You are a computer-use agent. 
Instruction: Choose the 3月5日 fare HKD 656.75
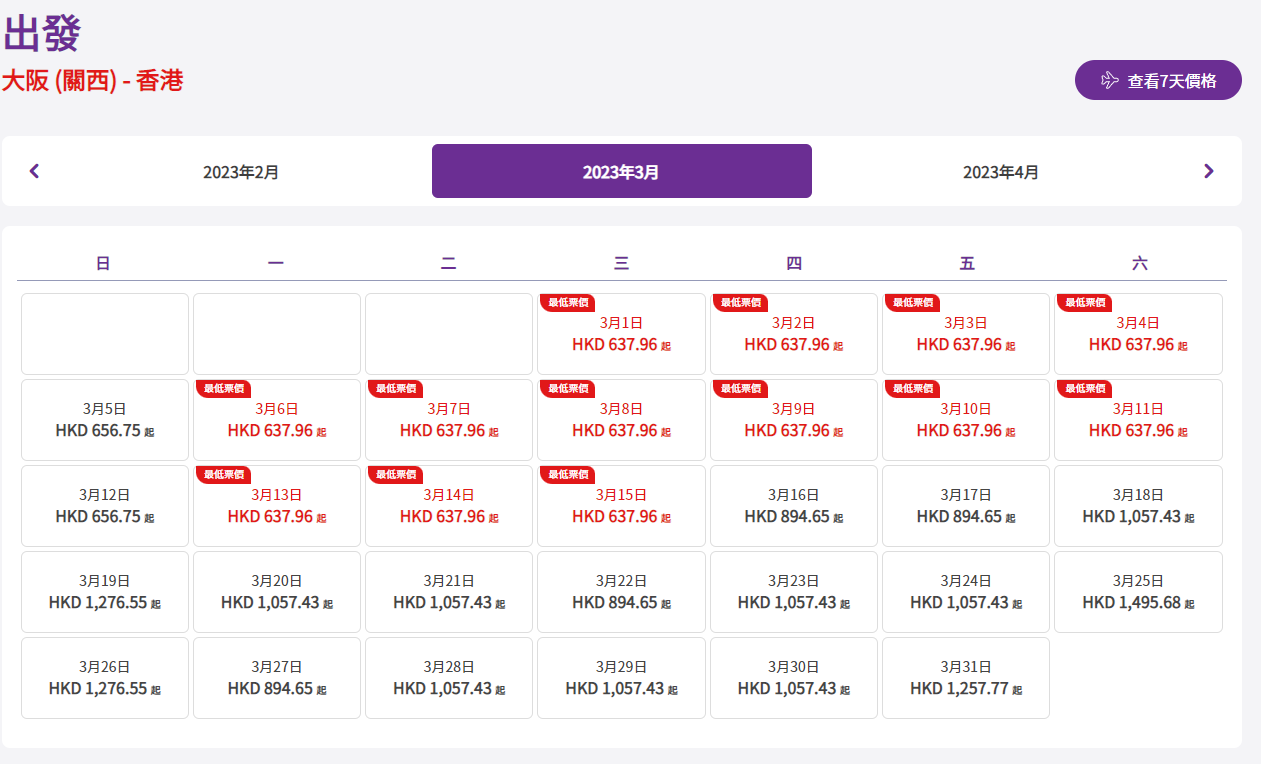click(x=105, y=420)
